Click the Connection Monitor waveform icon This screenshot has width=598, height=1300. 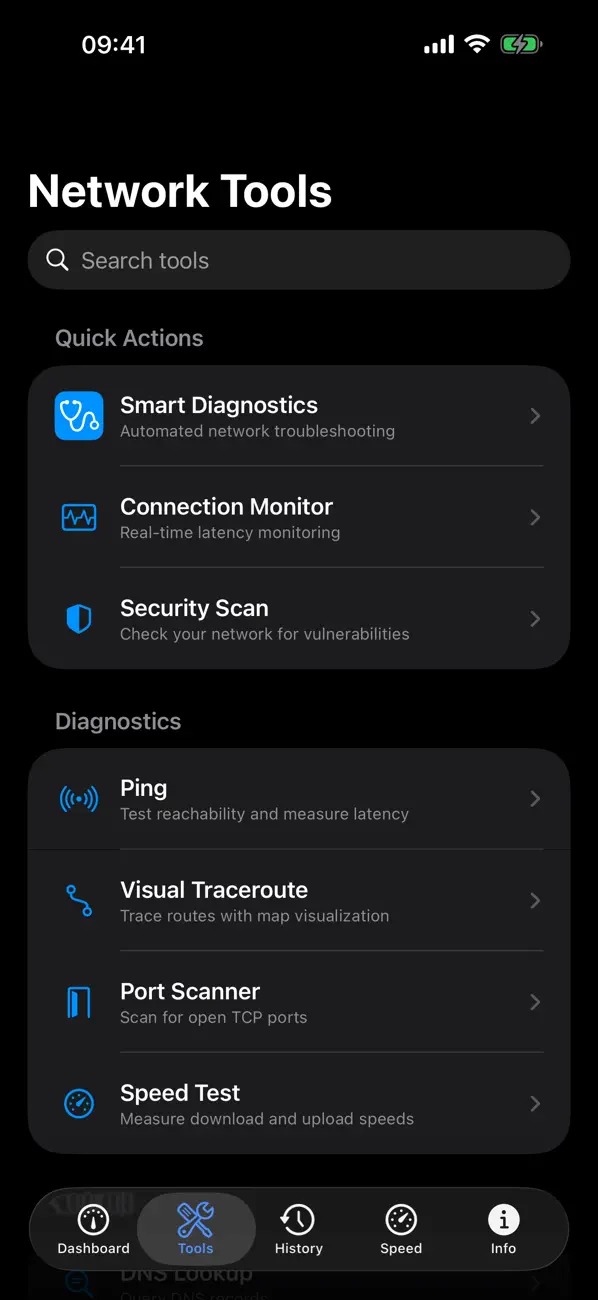[78, 517]
